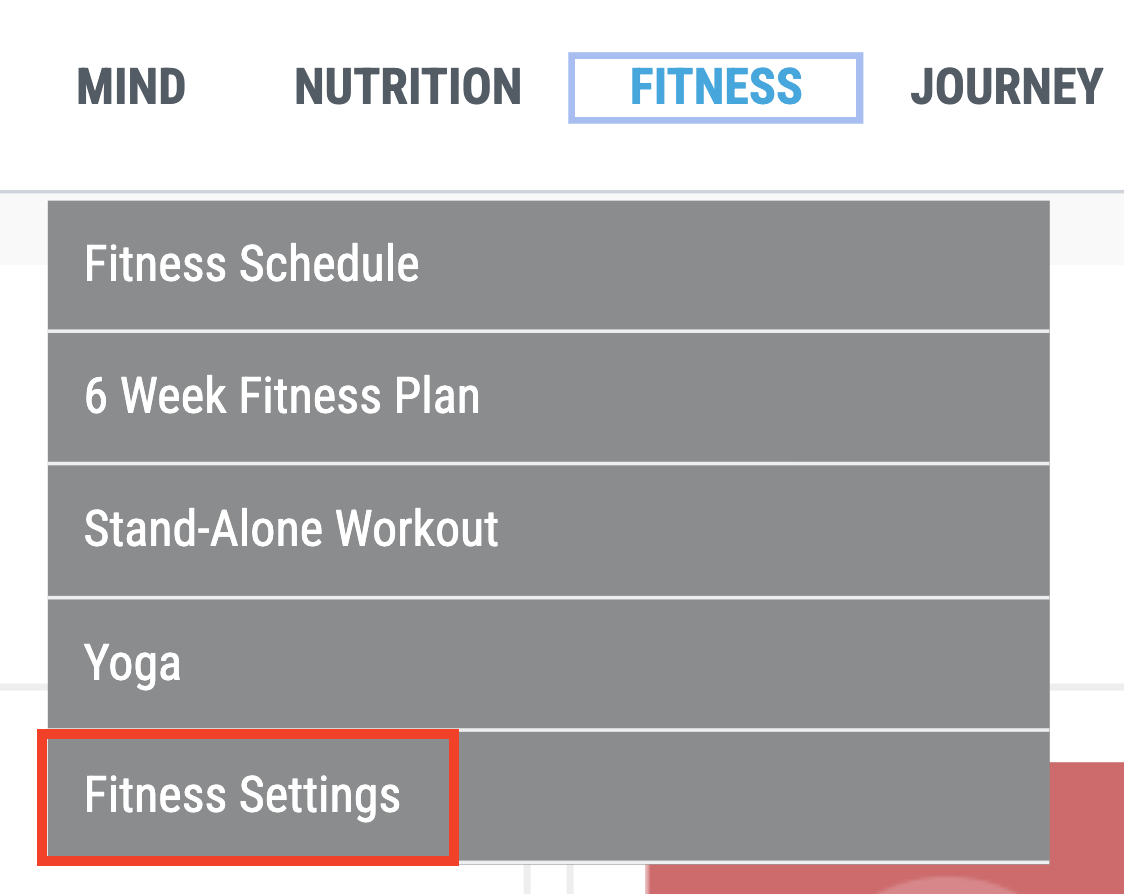Navigate to the Mind section
1124x894 pixels.
[131, 87]
